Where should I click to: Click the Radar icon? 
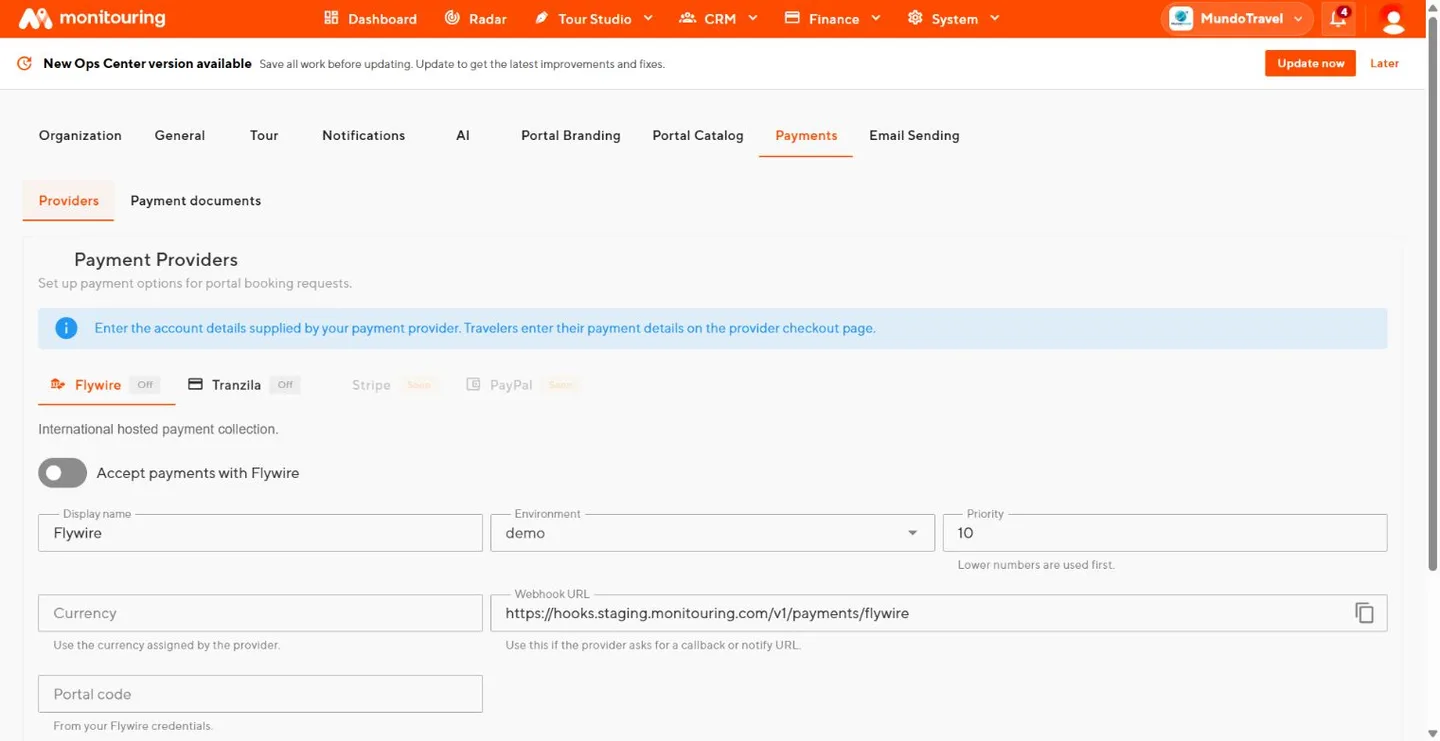pyautogui.click(x=452, y=18)
